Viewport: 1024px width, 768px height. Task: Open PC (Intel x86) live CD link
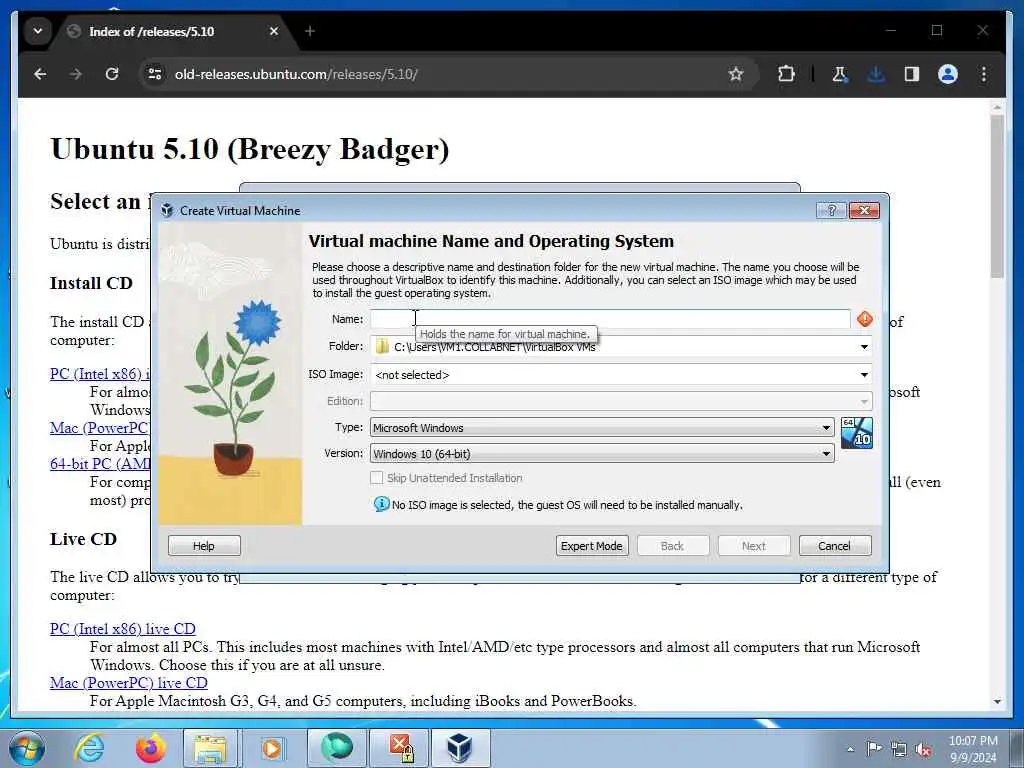coord(123,629)
